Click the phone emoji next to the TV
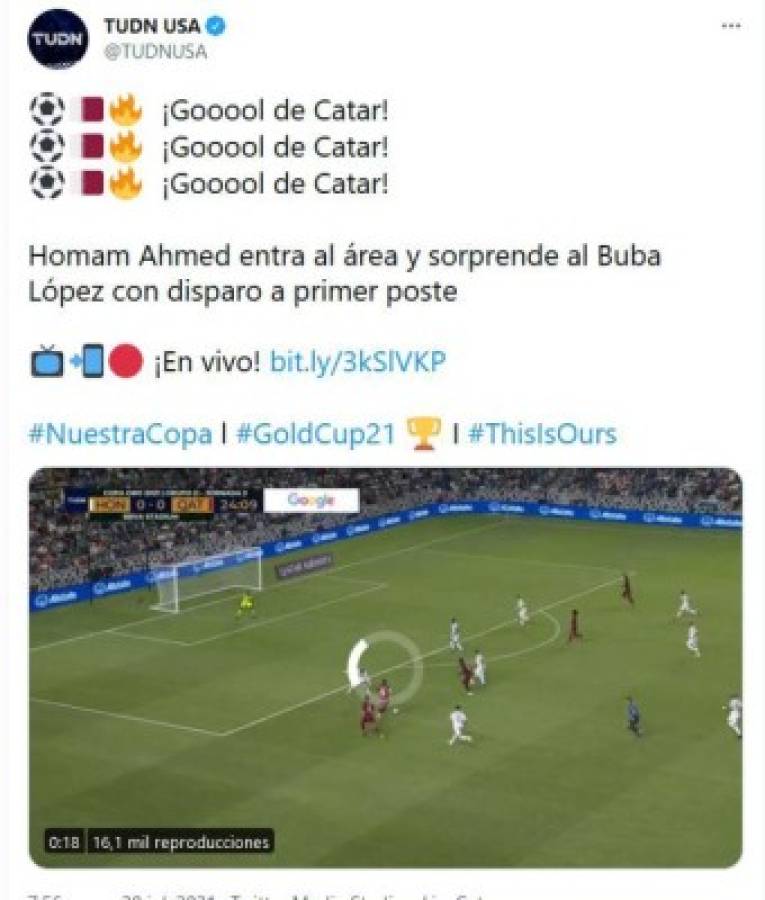 click(x=87, y=362)
